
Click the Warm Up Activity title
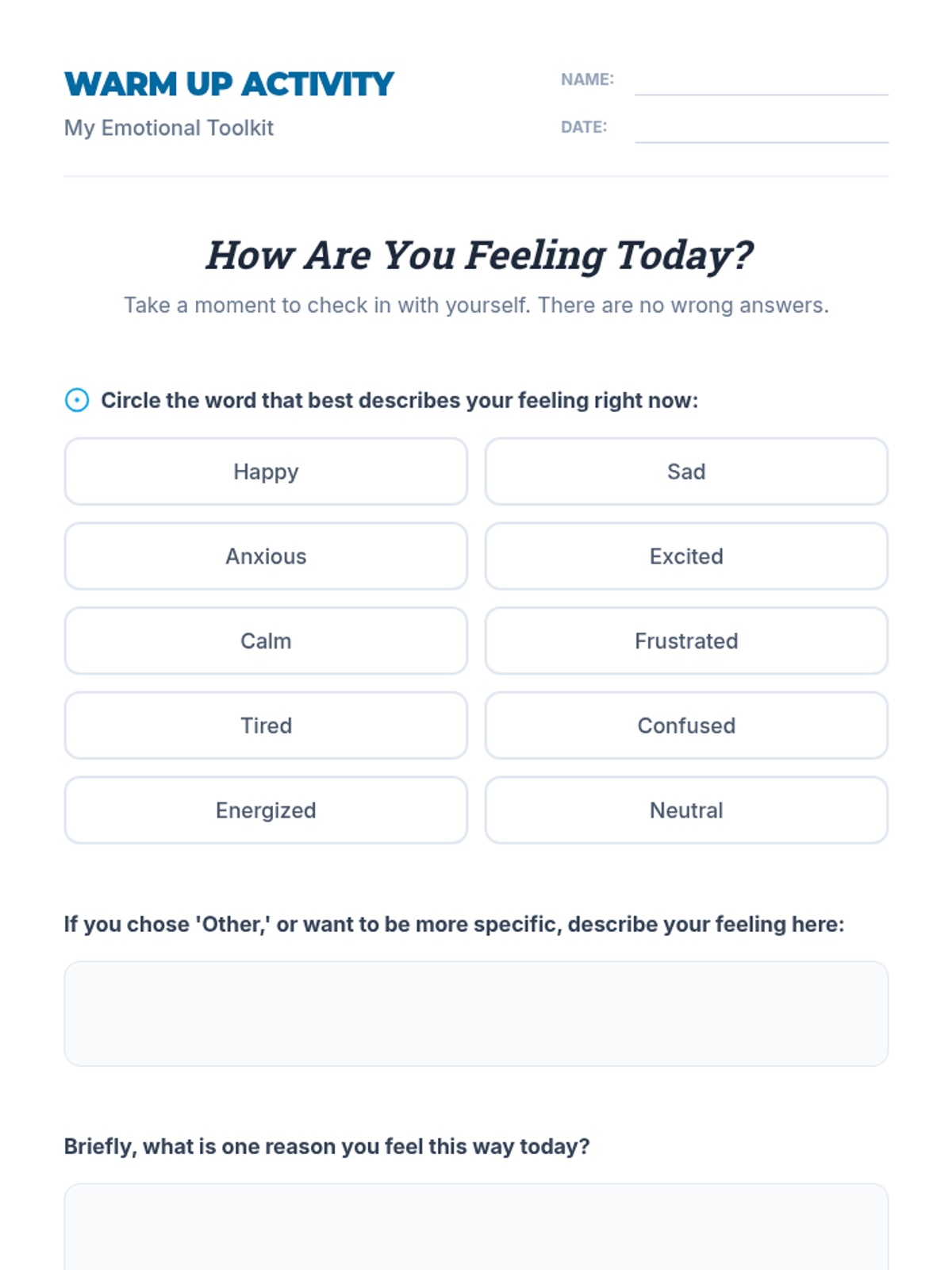tap(229, 84)
